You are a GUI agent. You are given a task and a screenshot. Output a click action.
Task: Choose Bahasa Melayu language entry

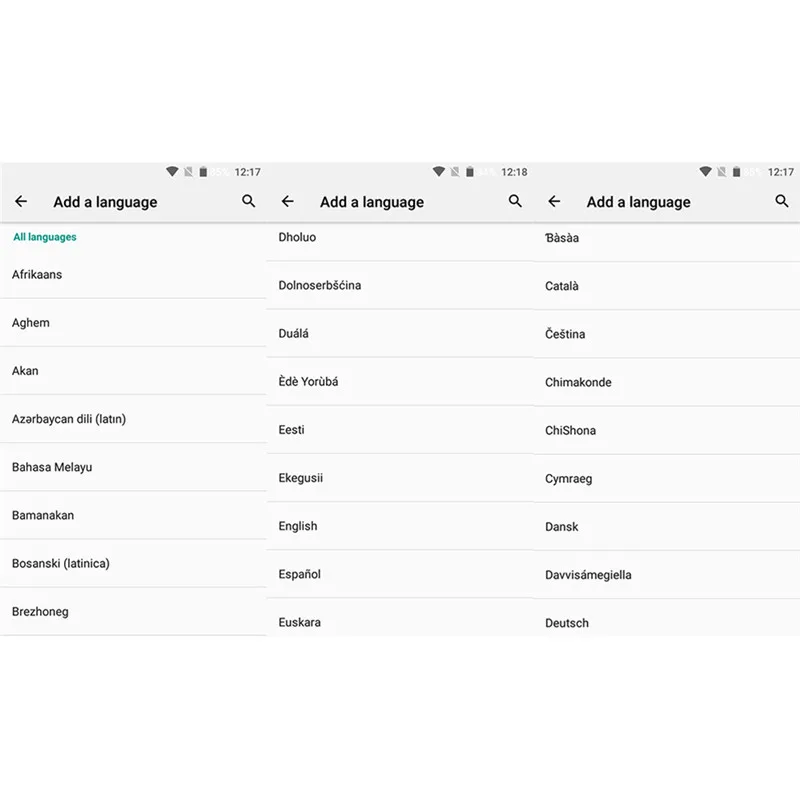(x=133, y=467)
